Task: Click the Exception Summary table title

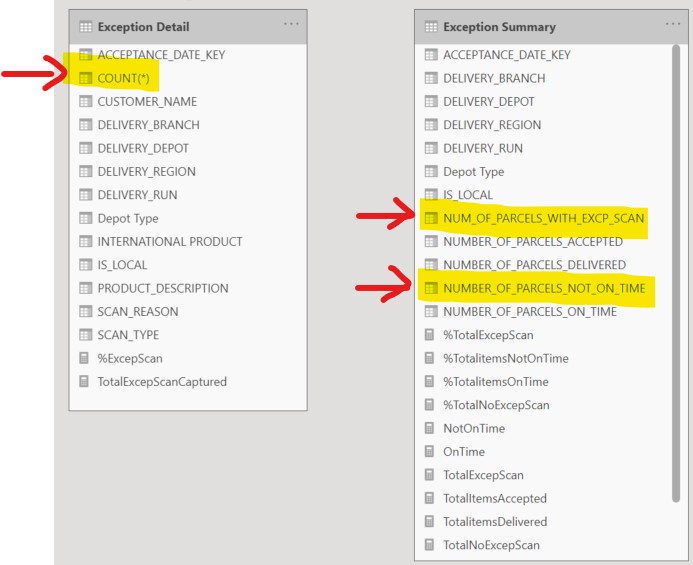Action: click(499, 27)
